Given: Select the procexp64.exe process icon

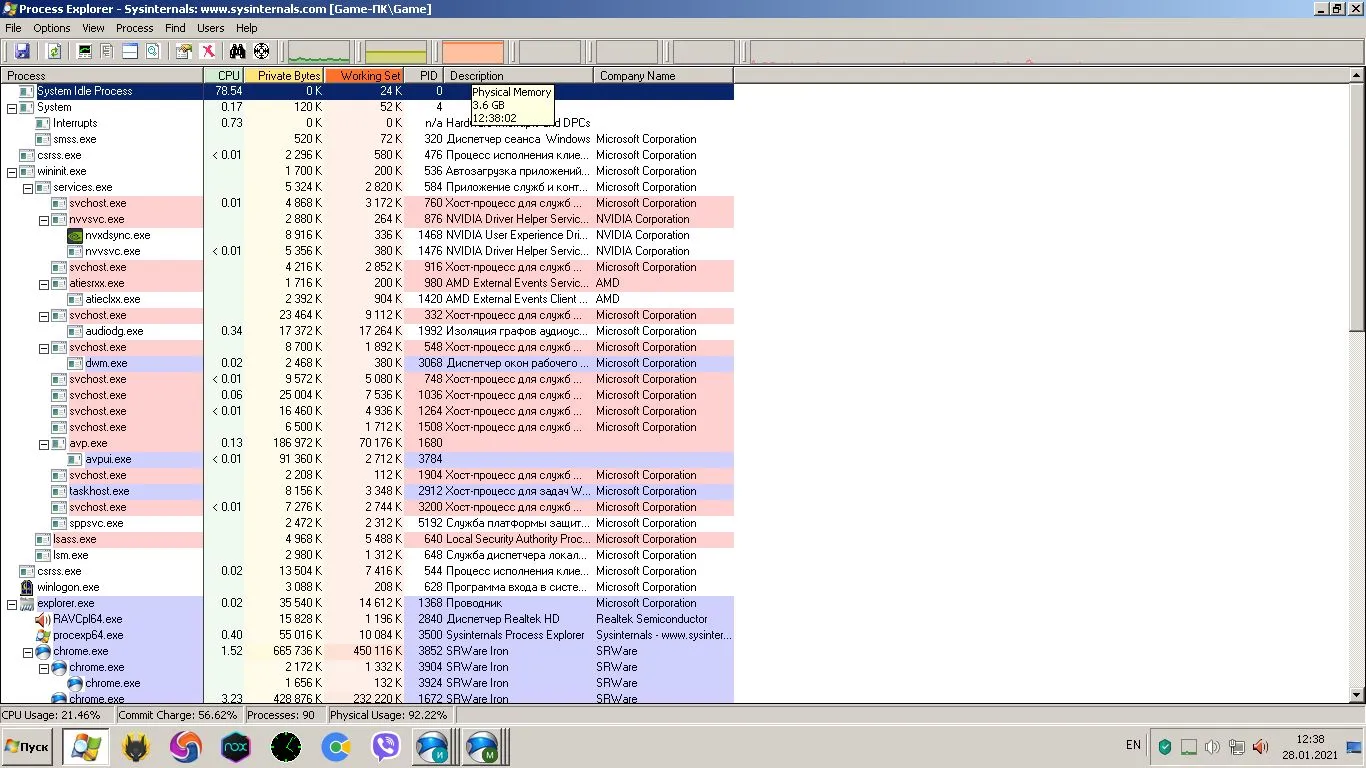Looking at the screenshot, I should pyautogui.click(x=43, y=635).
